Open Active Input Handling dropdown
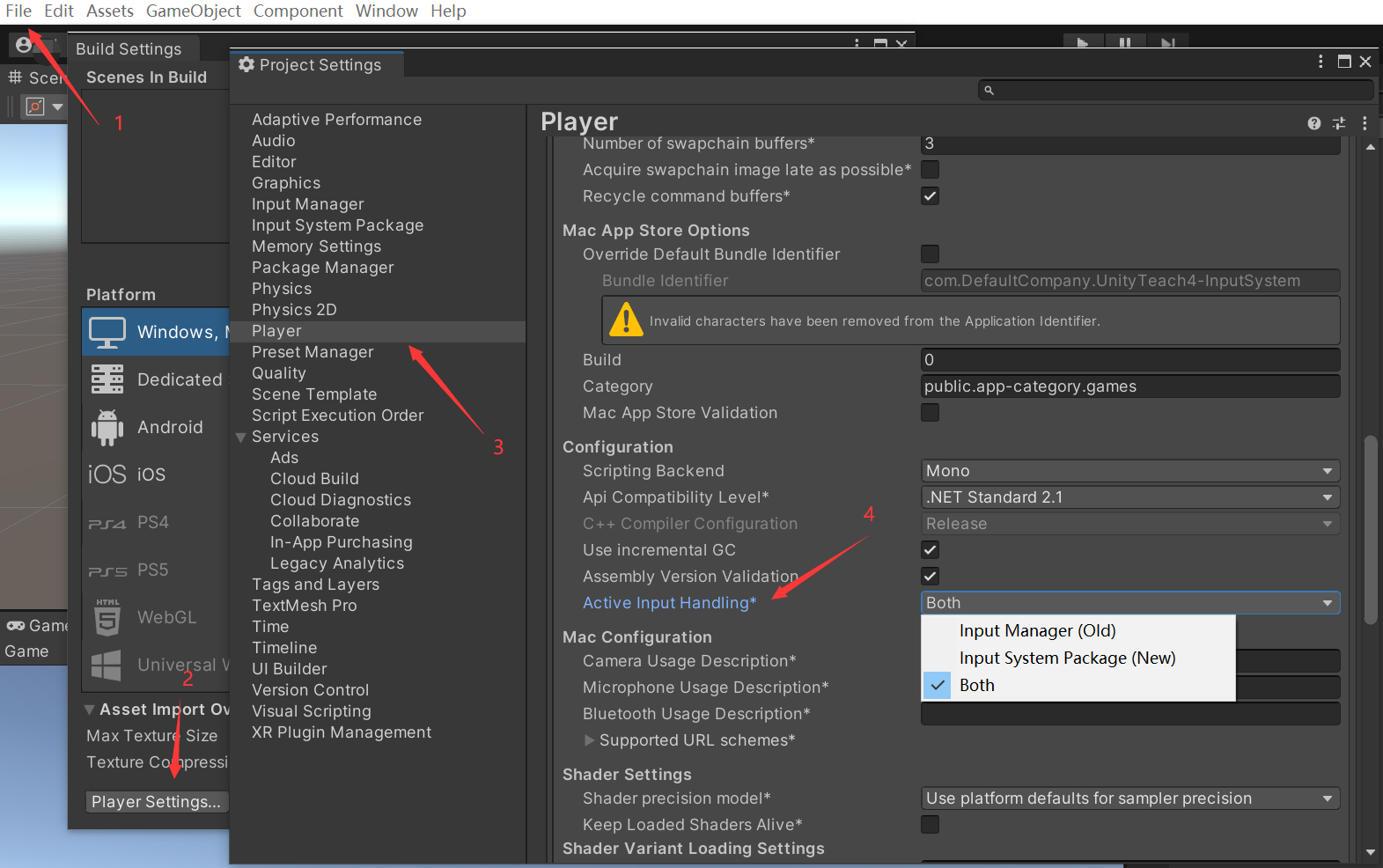This screenshot has width=1383, height=868. 1130,603
